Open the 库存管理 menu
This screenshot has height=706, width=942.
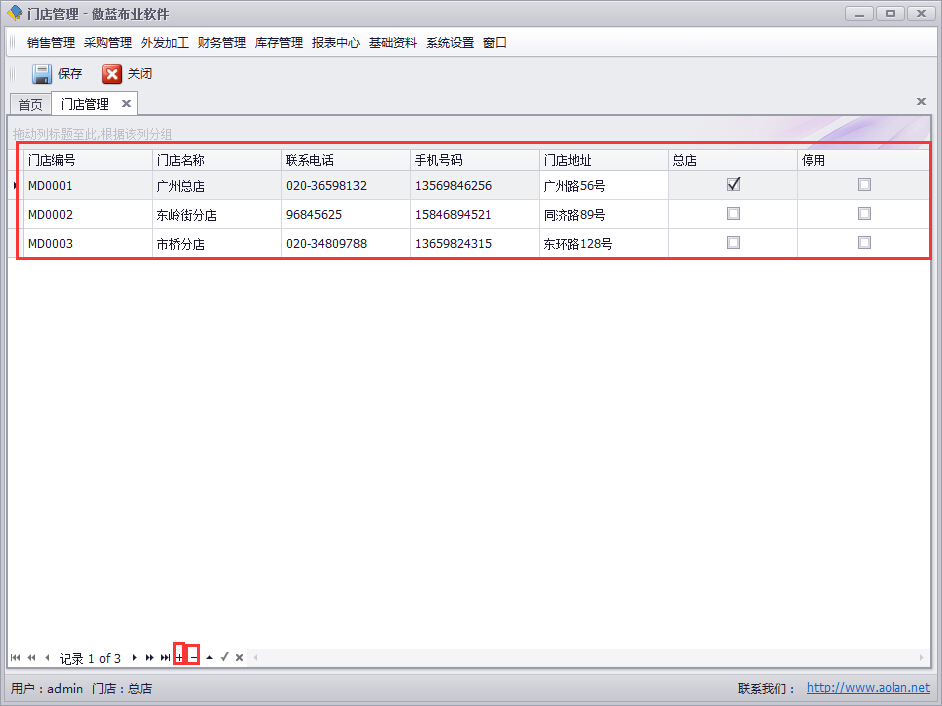[279, 43]
